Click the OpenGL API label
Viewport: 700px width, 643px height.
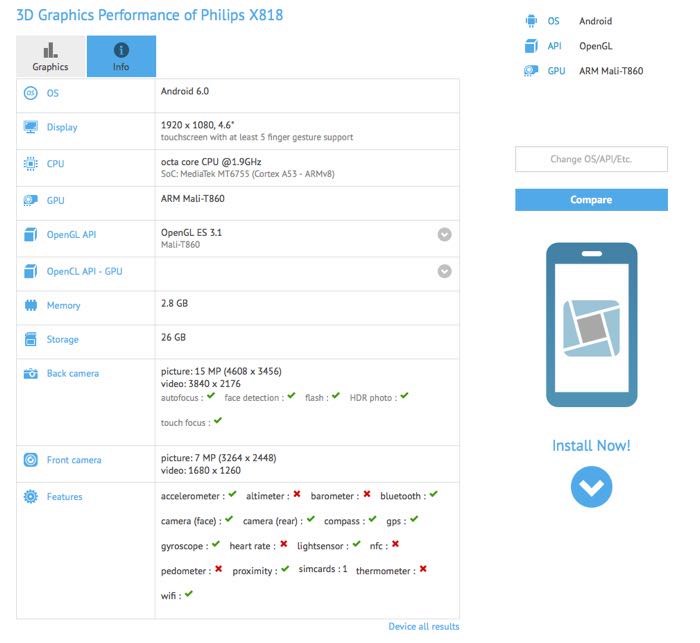tap(71, 234)
